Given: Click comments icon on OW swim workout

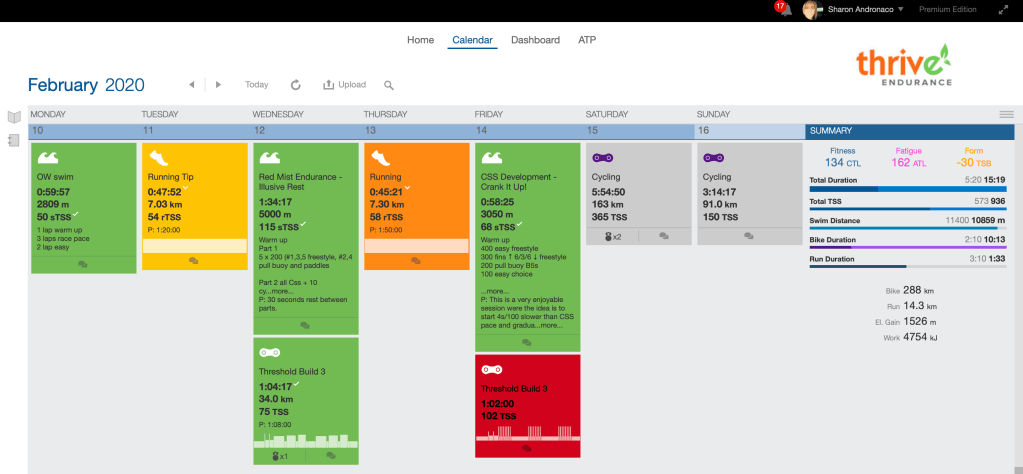Looking at the screenshot, I should tap(82, 264).
